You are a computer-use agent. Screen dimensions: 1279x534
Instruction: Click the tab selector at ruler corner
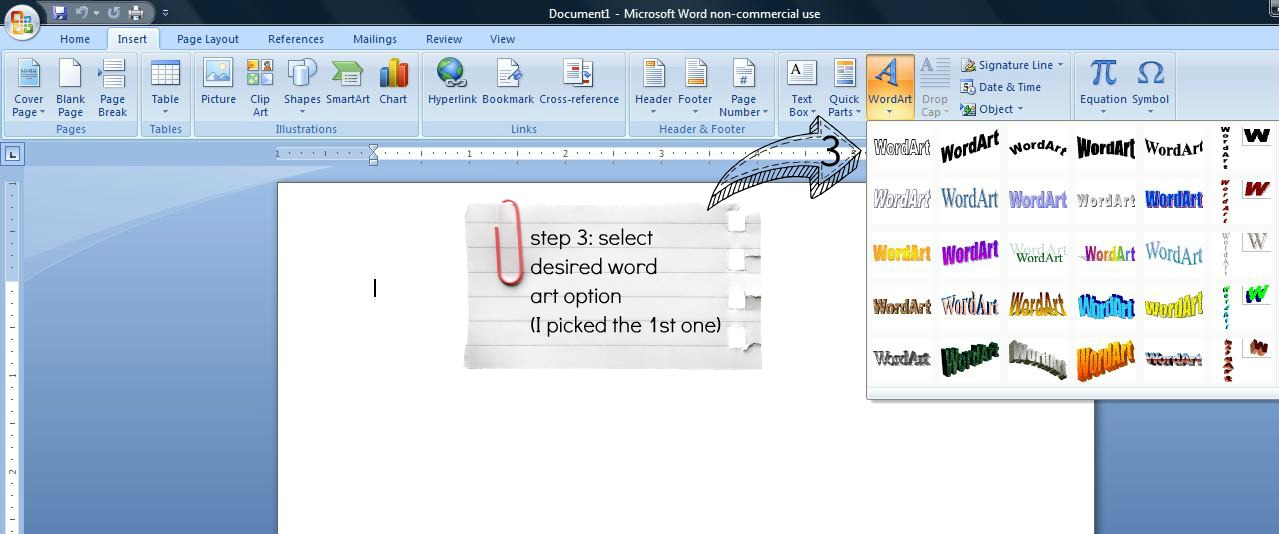click(x=12, y=154)
